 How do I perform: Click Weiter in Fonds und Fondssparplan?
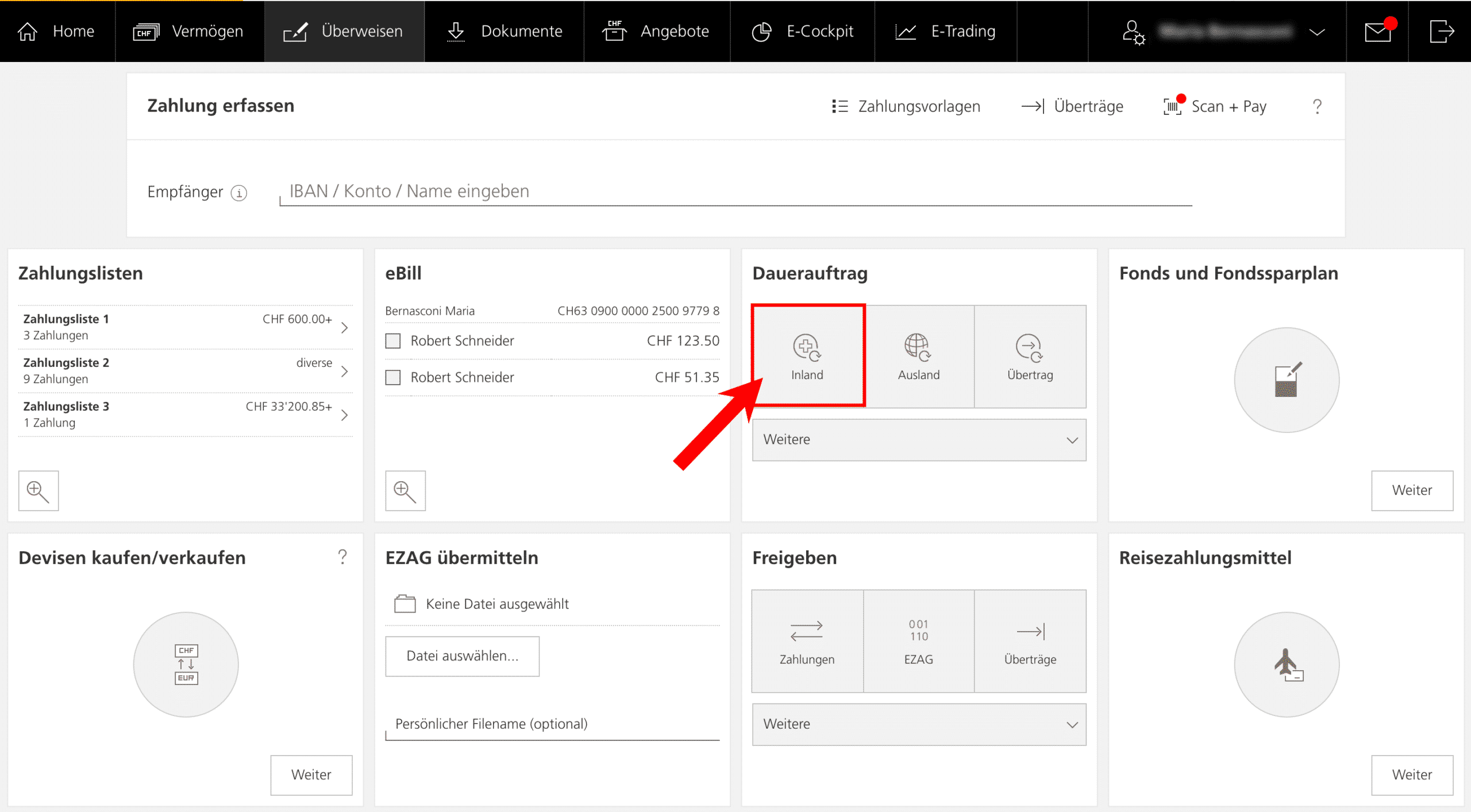(x=1412, y=490)
